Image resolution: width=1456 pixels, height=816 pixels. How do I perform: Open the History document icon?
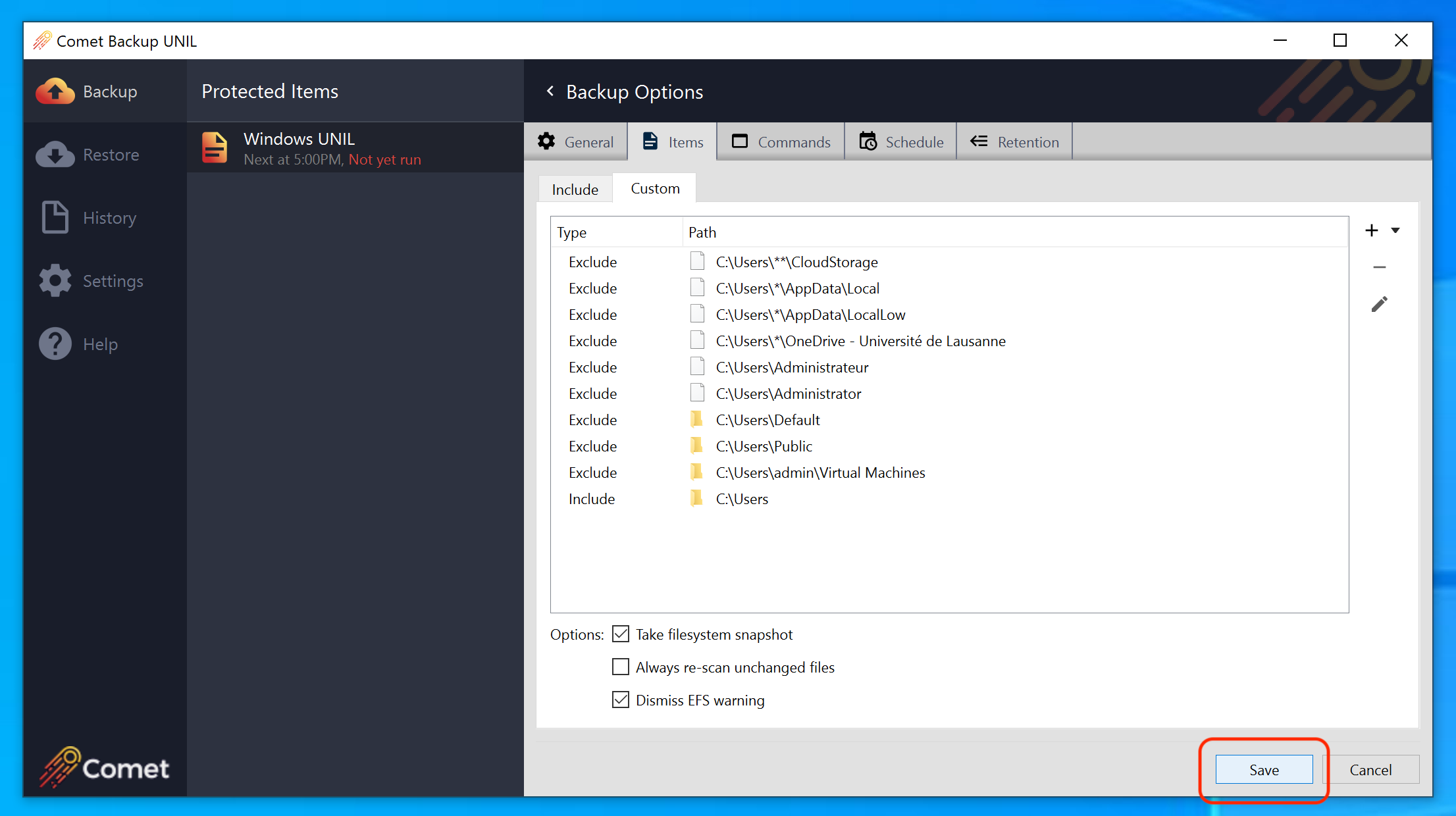pyautogui.click(x=55, y=217)
